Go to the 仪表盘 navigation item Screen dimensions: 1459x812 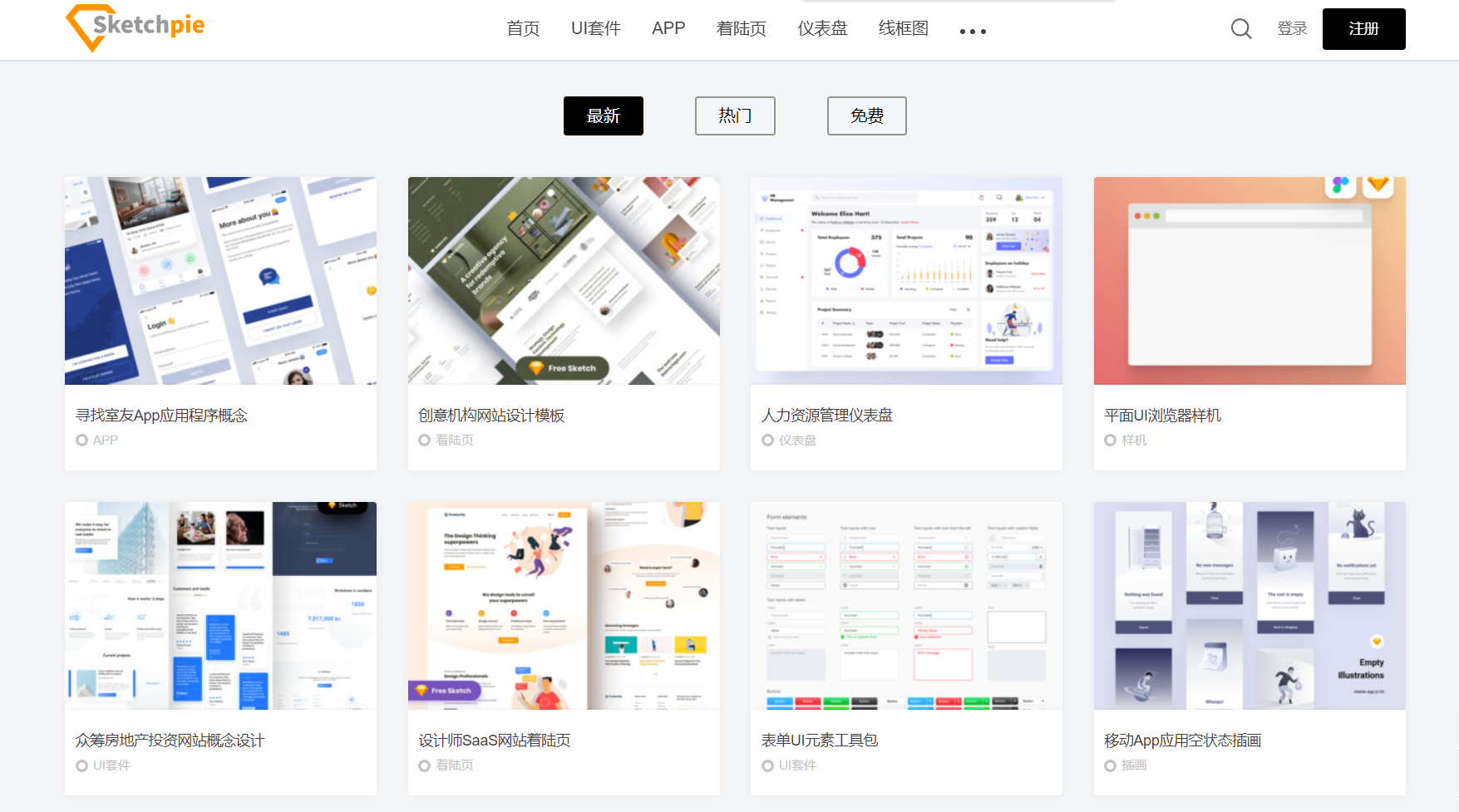click(822, 28)
